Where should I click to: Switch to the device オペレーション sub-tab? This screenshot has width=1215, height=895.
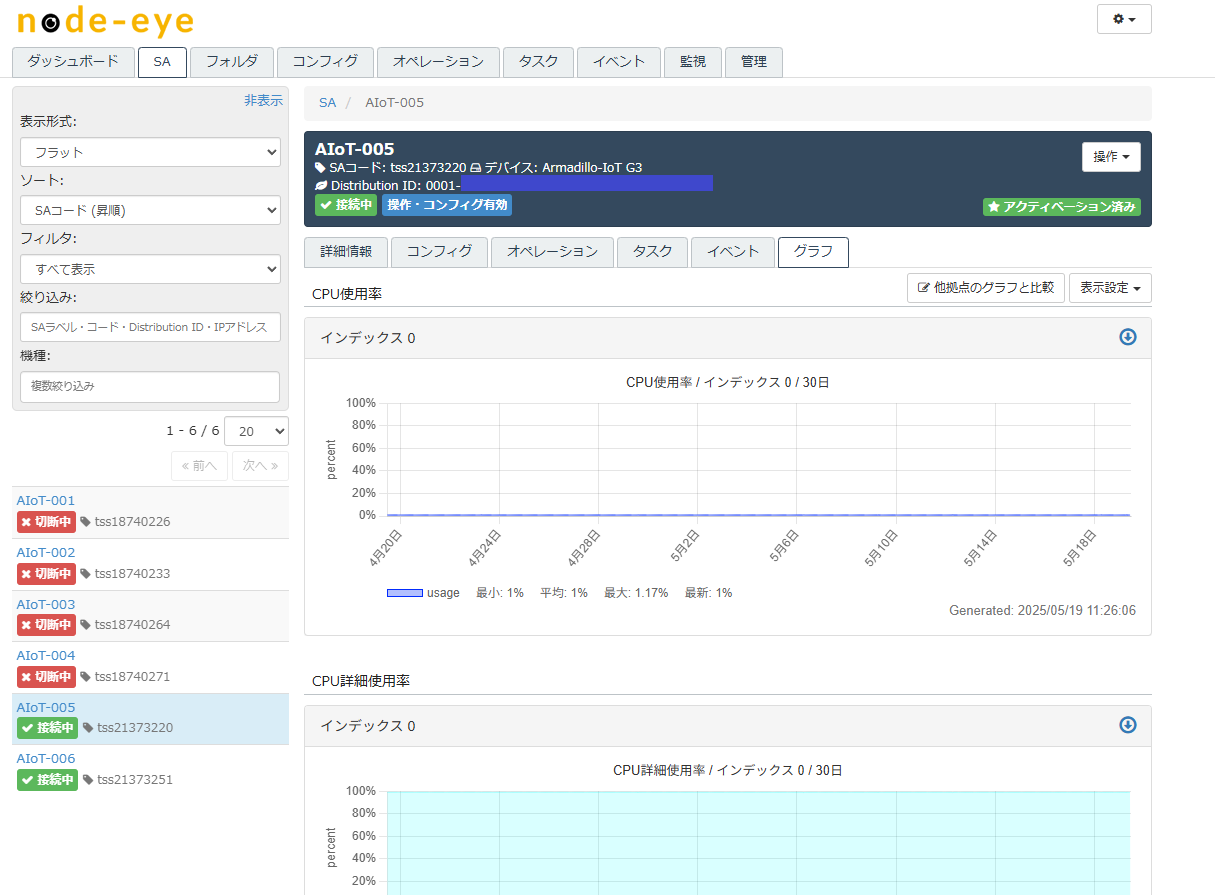[552, 252]
